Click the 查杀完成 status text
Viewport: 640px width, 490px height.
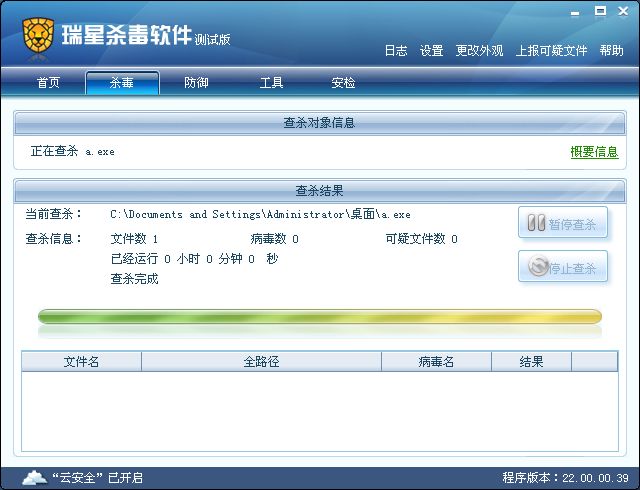(x=134, y=279)
